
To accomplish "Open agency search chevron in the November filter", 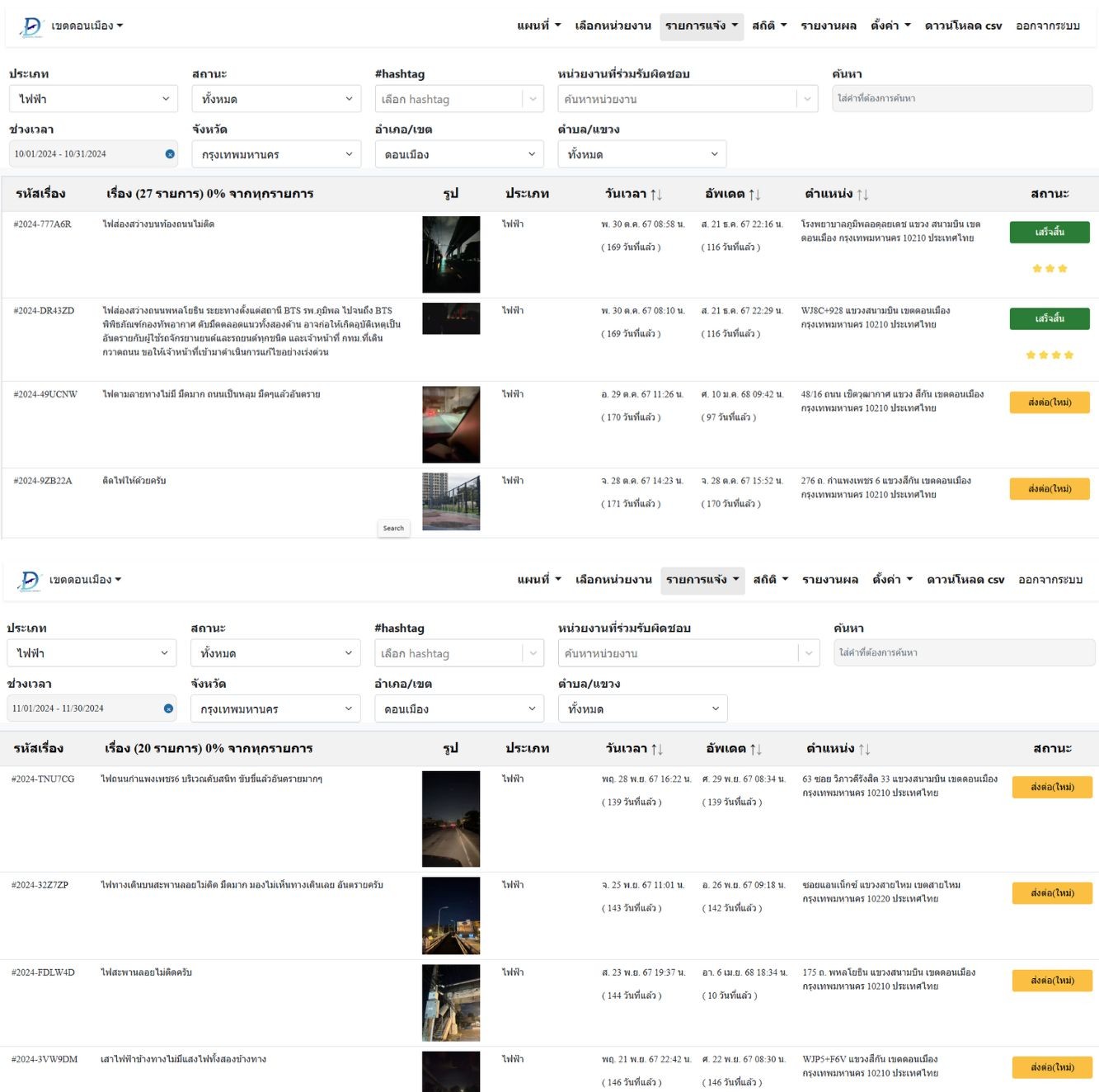I will [x=809, y=653].
